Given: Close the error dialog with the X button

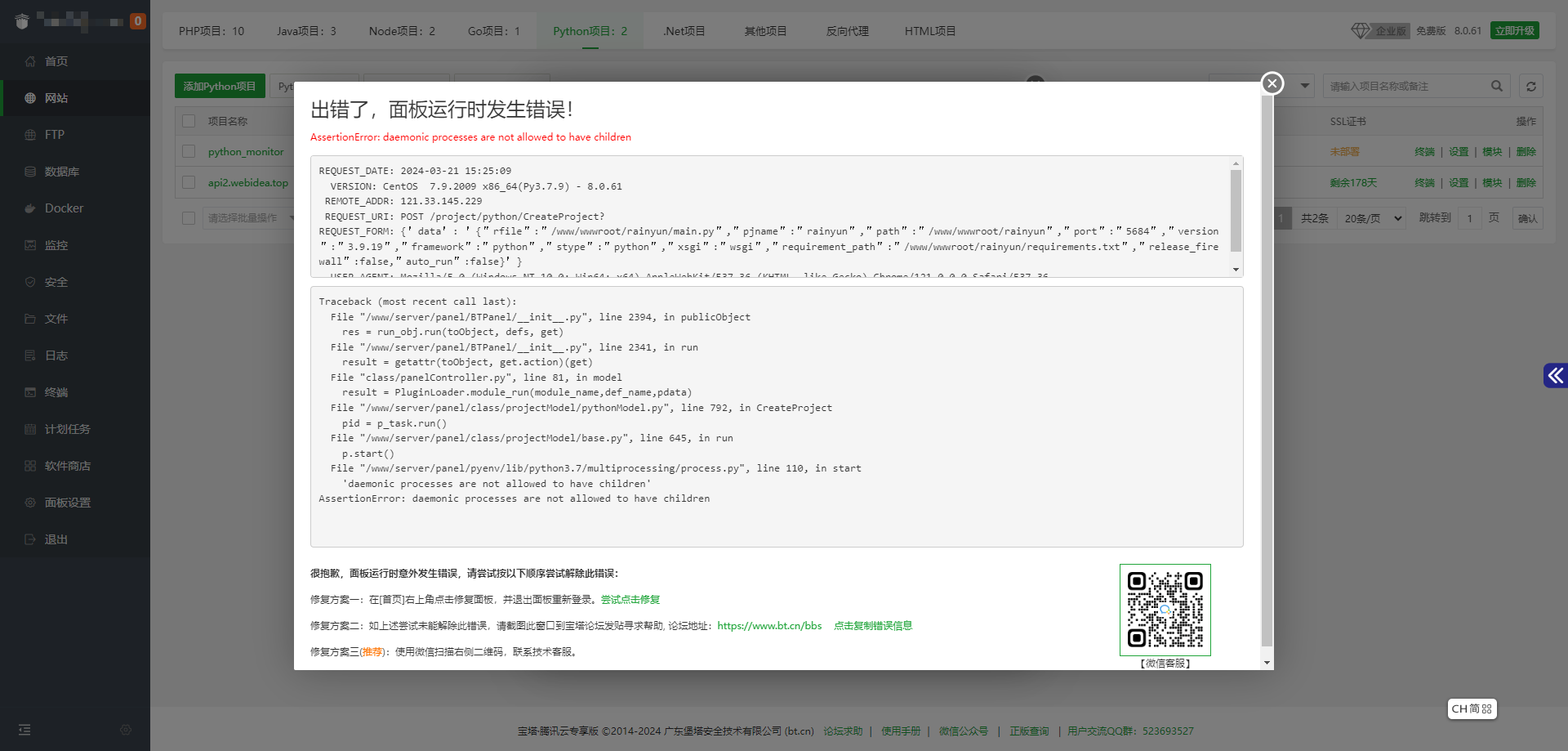Looking at the screenshot, I should pos(1272,83).
